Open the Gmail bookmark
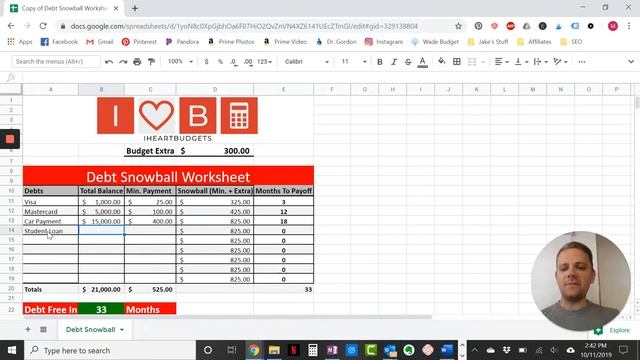 (100, 42)
